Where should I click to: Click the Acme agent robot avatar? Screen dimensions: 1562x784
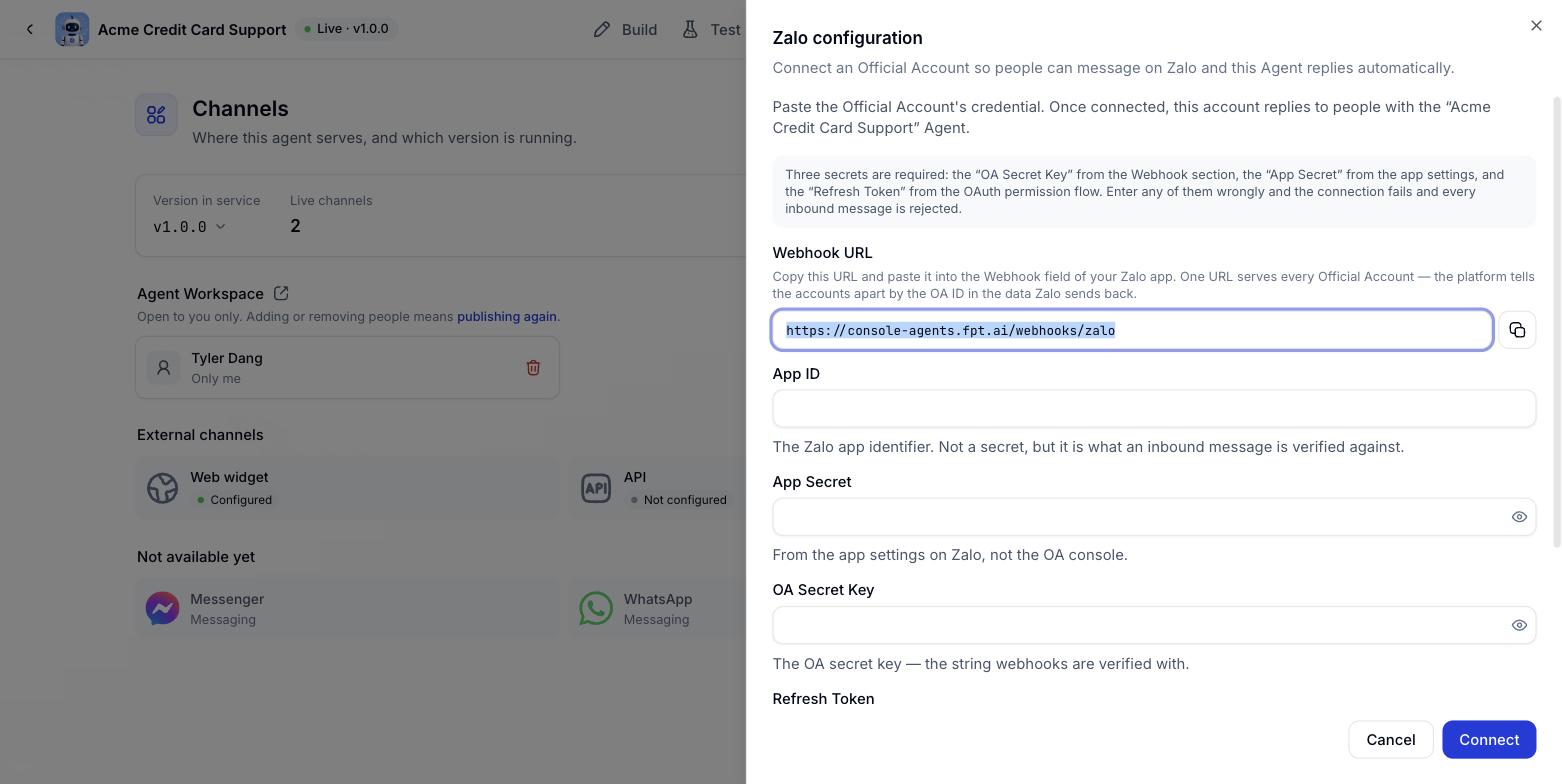[72, 29]
